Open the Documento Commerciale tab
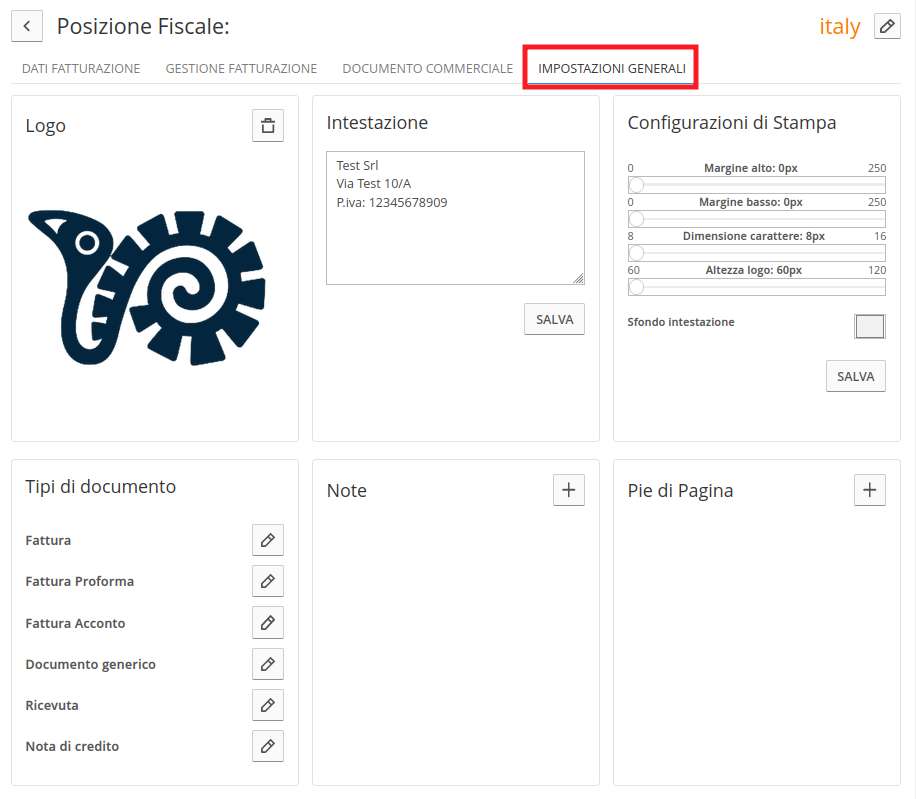 coord(428,68)
